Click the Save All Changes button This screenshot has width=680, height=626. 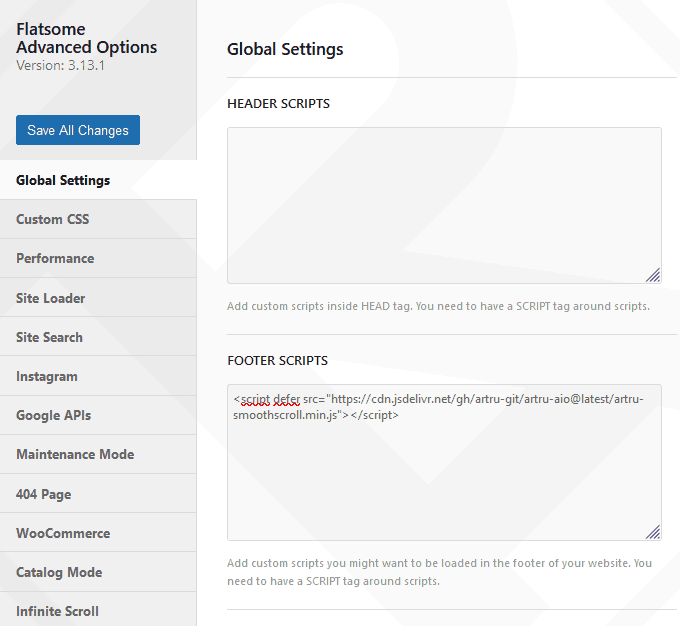click(x=78, y=130)
